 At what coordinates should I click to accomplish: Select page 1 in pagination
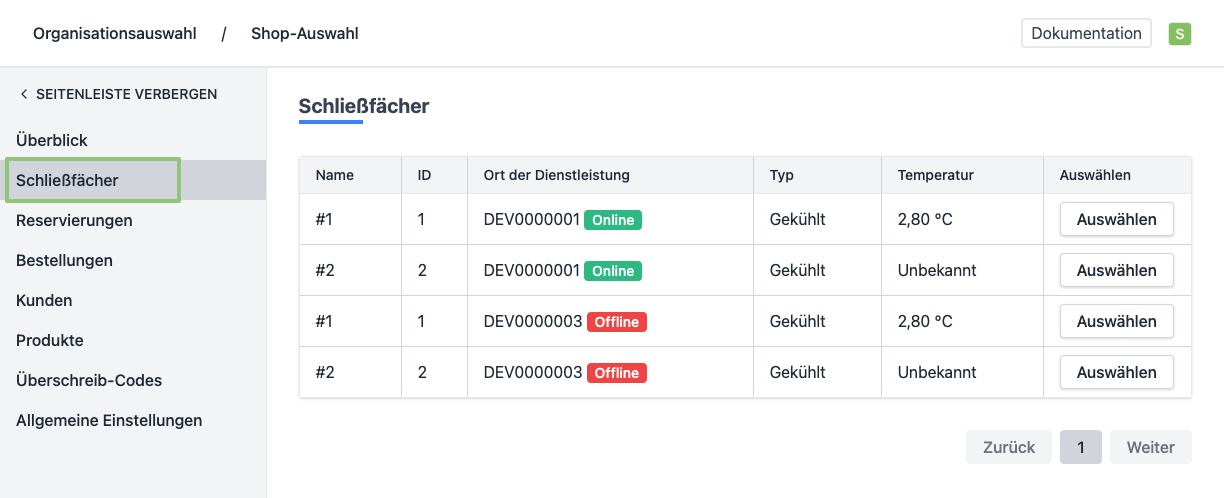[x=1080, y=447]
